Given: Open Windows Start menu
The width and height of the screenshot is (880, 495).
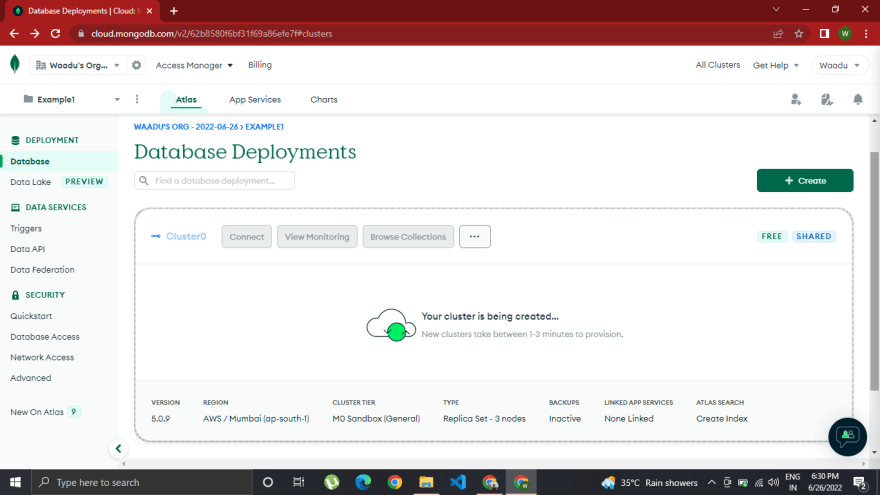Looking at the screenshot, I should (15, 482).
